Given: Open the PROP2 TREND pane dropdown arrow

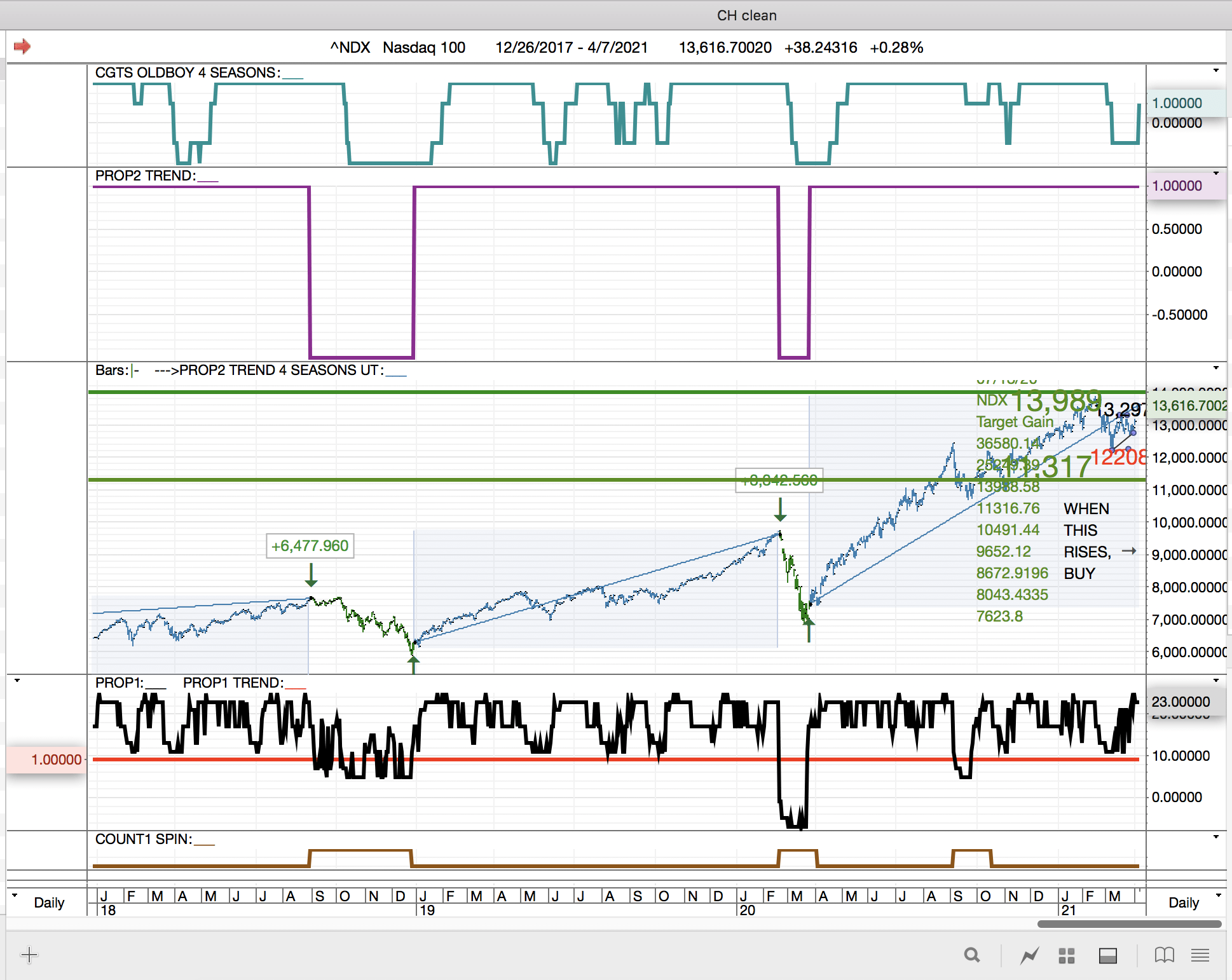Looking at the screenshot, I should coord(1216,174).
